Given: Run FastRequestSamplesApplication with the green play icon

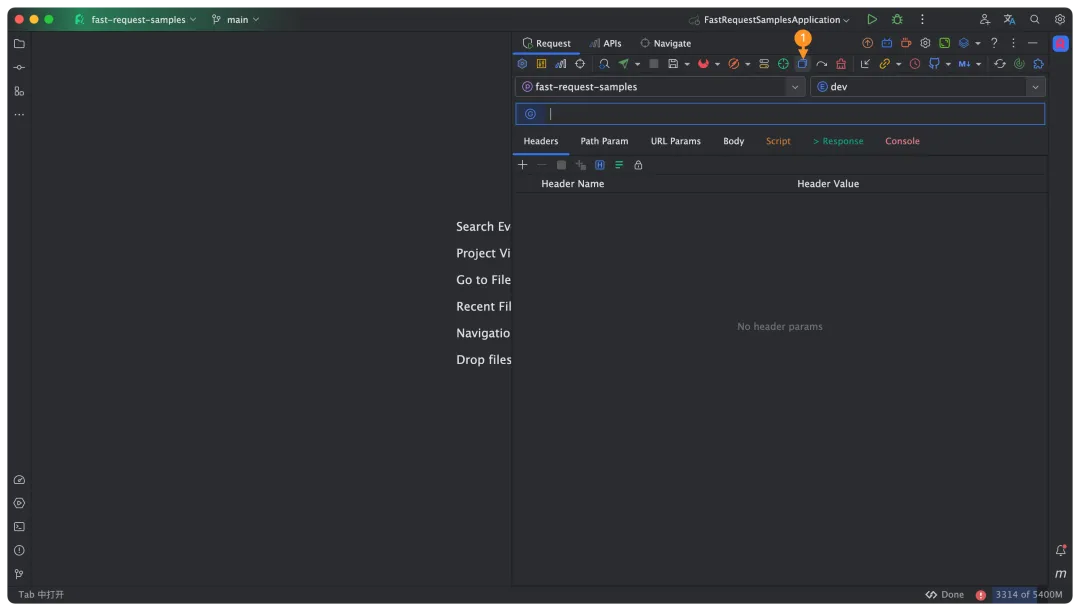Looking at the screenshot, I should [x=872, y=19].
